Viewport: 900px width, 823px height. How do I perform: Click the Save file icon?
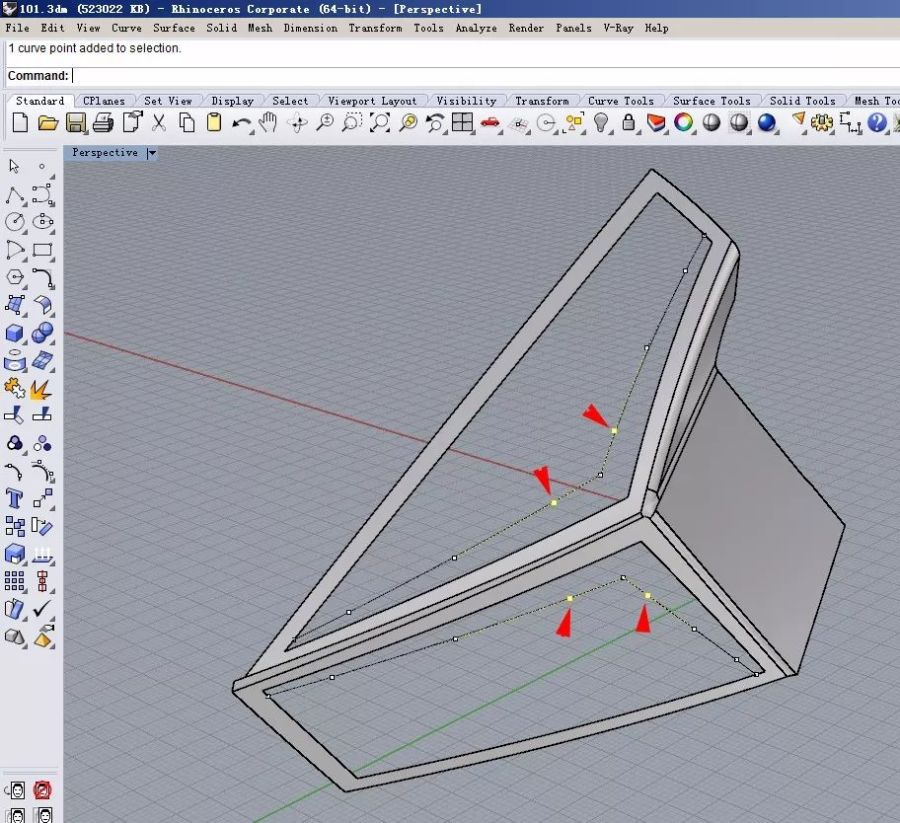[75, 123]
